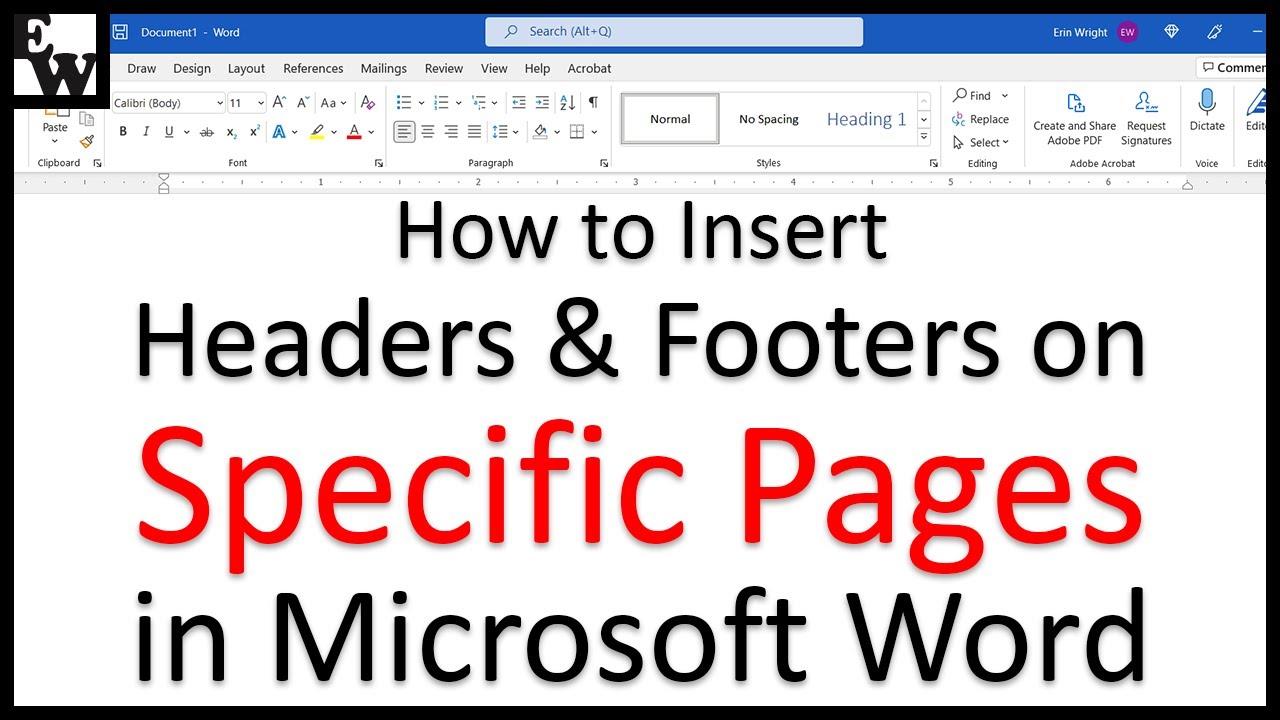The height and width of the screenshot is (720, 1280).
Task: Shrink font size with the smaller A icon
Action: click(x=302, y=103)
